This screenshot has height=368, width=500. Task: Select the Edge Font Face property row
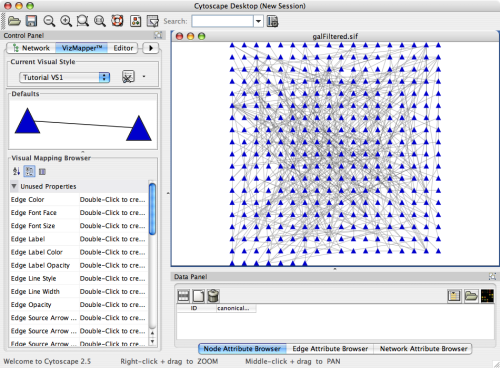(x=79, y=213)
